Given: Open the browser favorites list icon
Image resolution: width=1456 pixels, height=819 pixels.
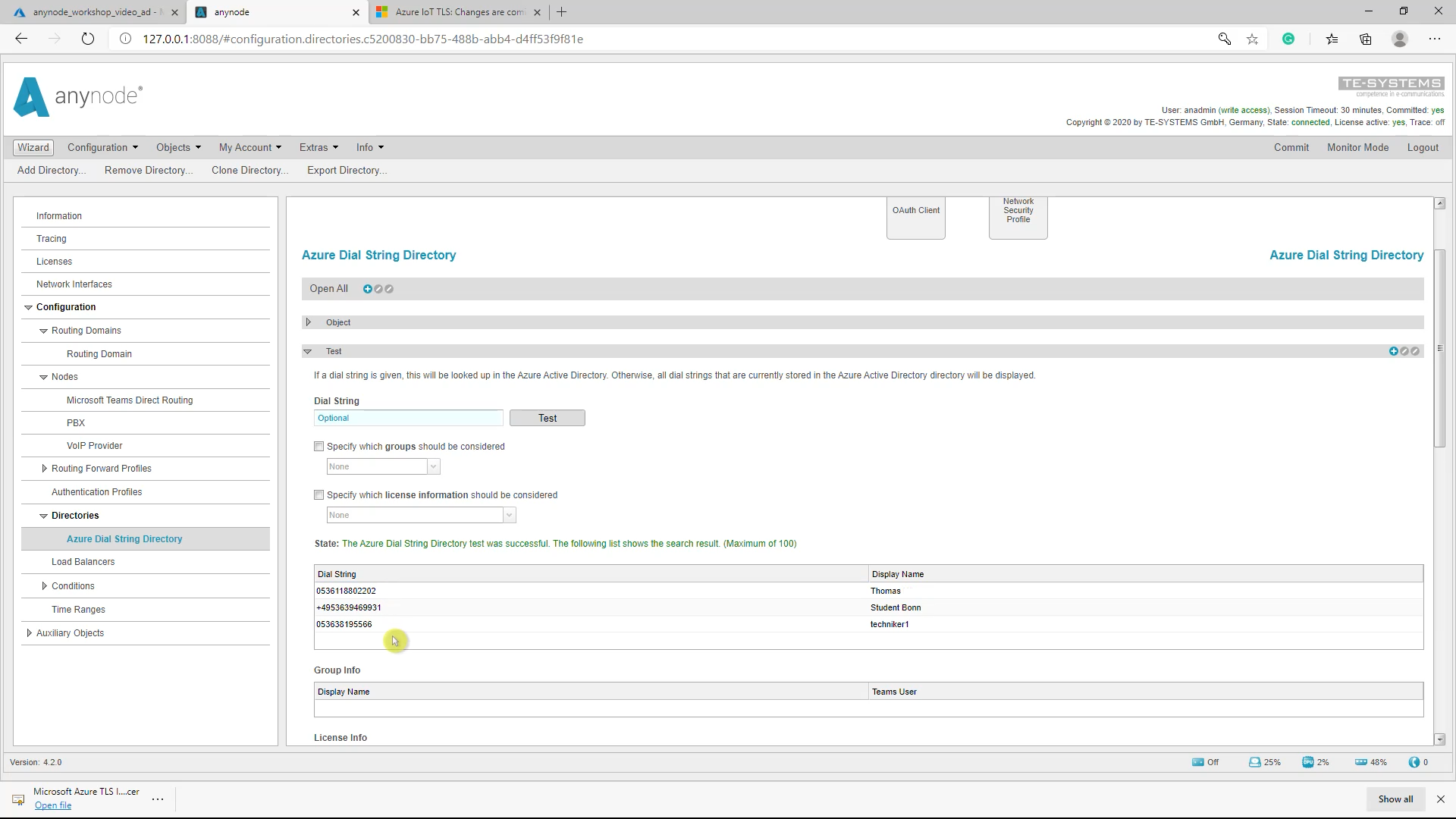Looking at the screenshot, I should pyautogui.click(x=1332, y=39).
